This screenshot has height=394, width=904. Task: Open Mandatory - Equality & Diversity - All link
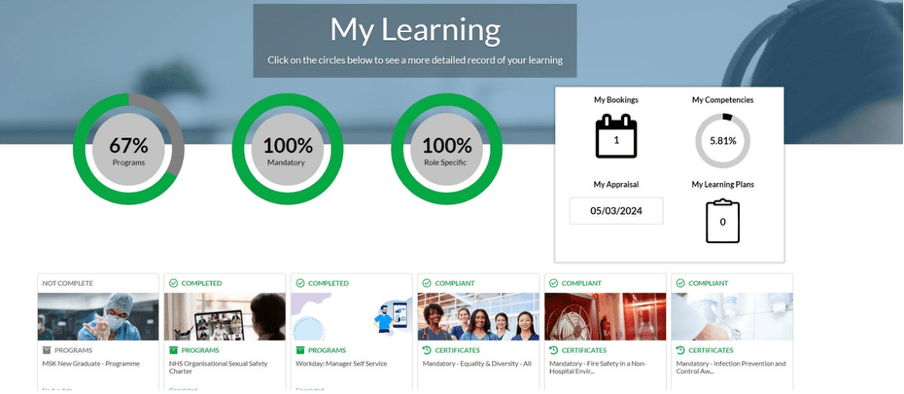[x=477, y=364]
